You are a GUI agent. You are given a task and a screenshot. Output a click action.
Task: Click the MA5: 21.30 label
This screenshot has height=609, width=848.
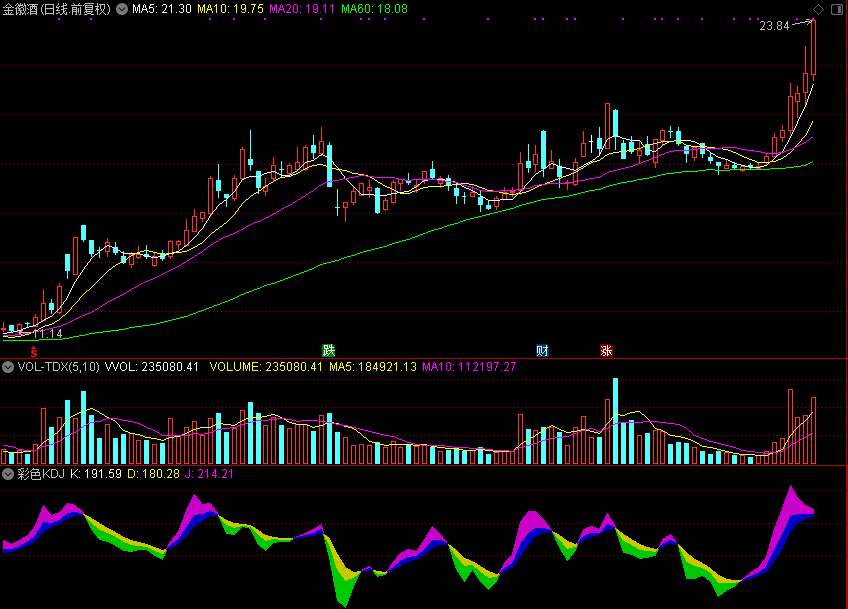click(162, 9)
